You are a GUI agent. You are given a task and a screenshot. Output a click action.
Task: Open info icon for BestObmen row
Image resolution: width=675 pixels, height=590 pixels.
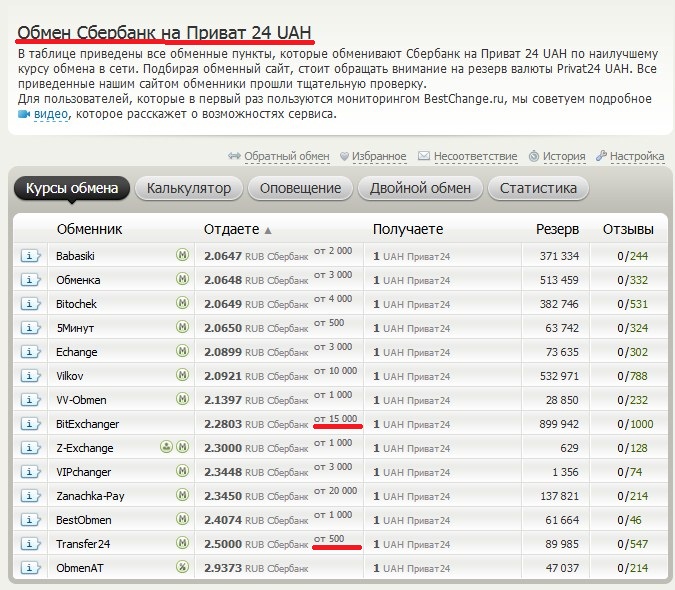30,520
